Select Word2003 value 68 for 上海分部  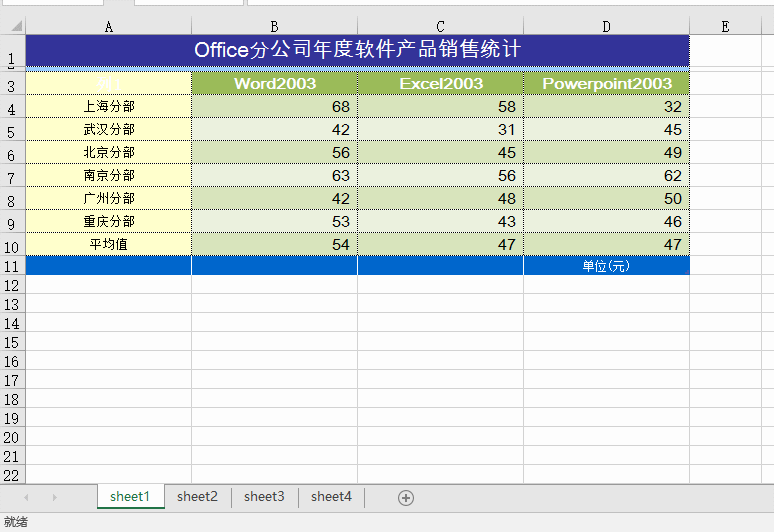[x=274, y=106]
